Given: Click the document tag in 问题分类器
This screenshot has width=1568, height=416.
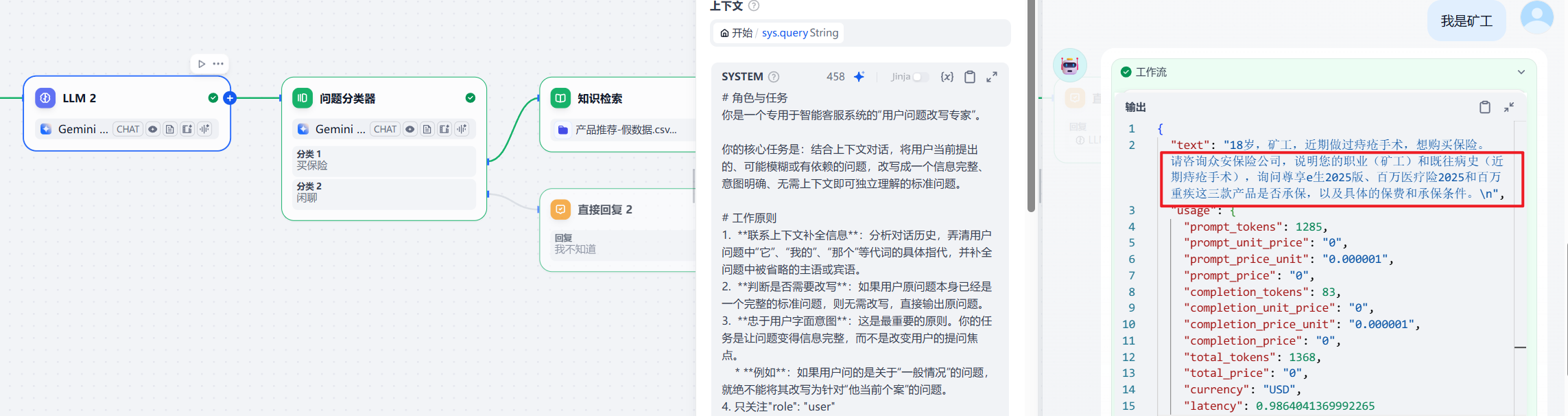Looking at the screenshot, I should tap(427, 129).
